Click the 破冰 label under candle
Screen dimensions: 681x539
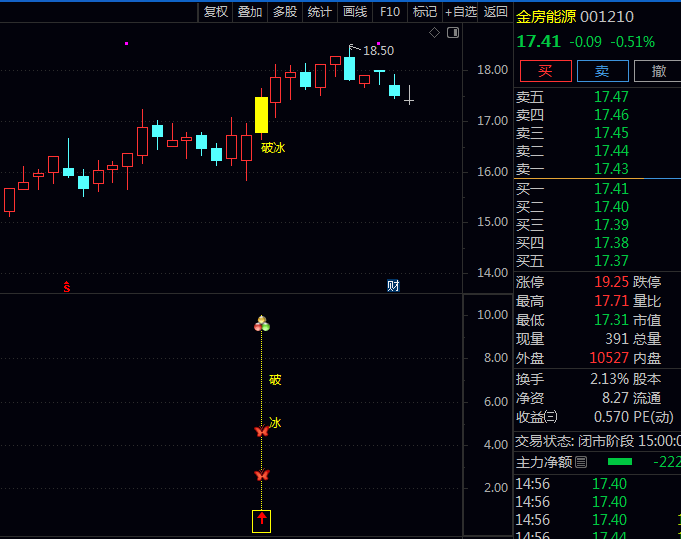[x=273, y=148]
